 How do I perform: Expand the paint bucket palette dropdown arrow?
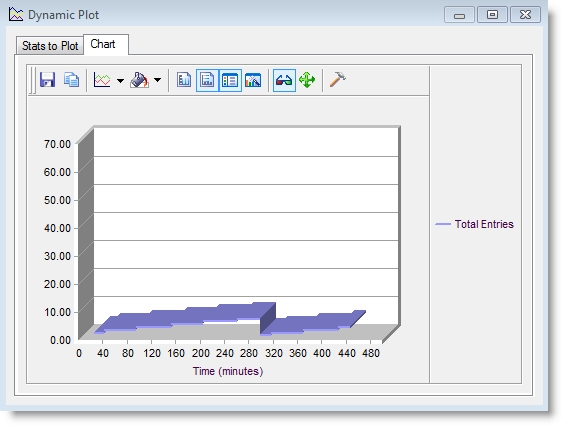coord(157,80)
